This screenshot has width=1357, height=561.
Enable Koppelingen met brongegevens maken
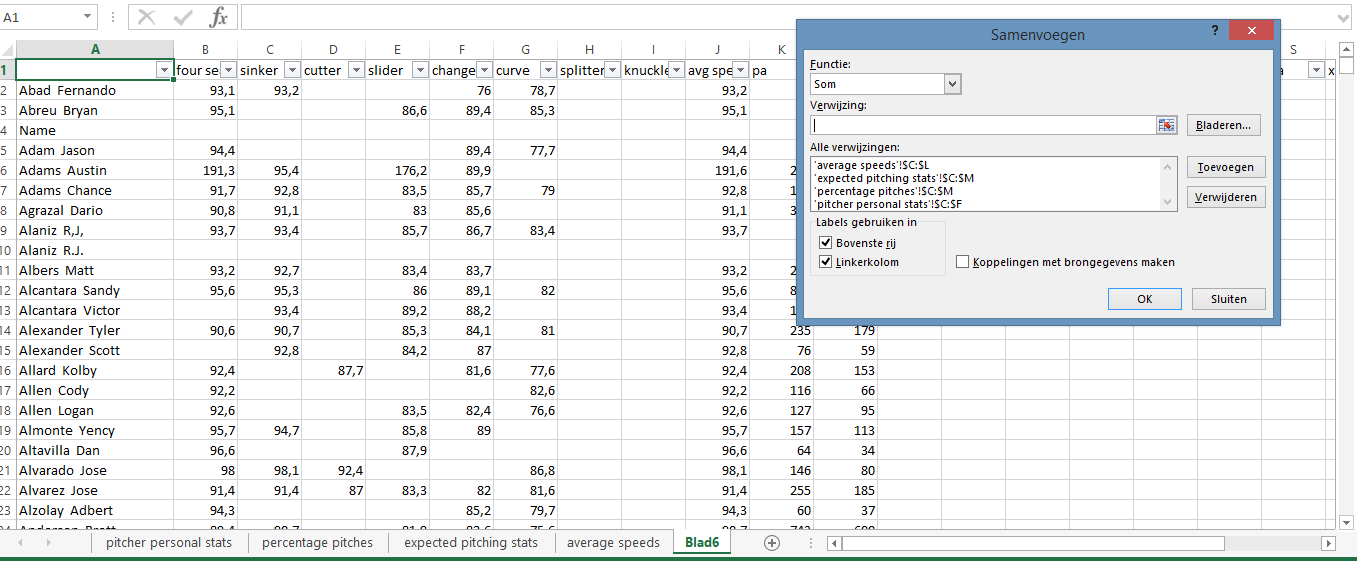(x=963, y=262)
